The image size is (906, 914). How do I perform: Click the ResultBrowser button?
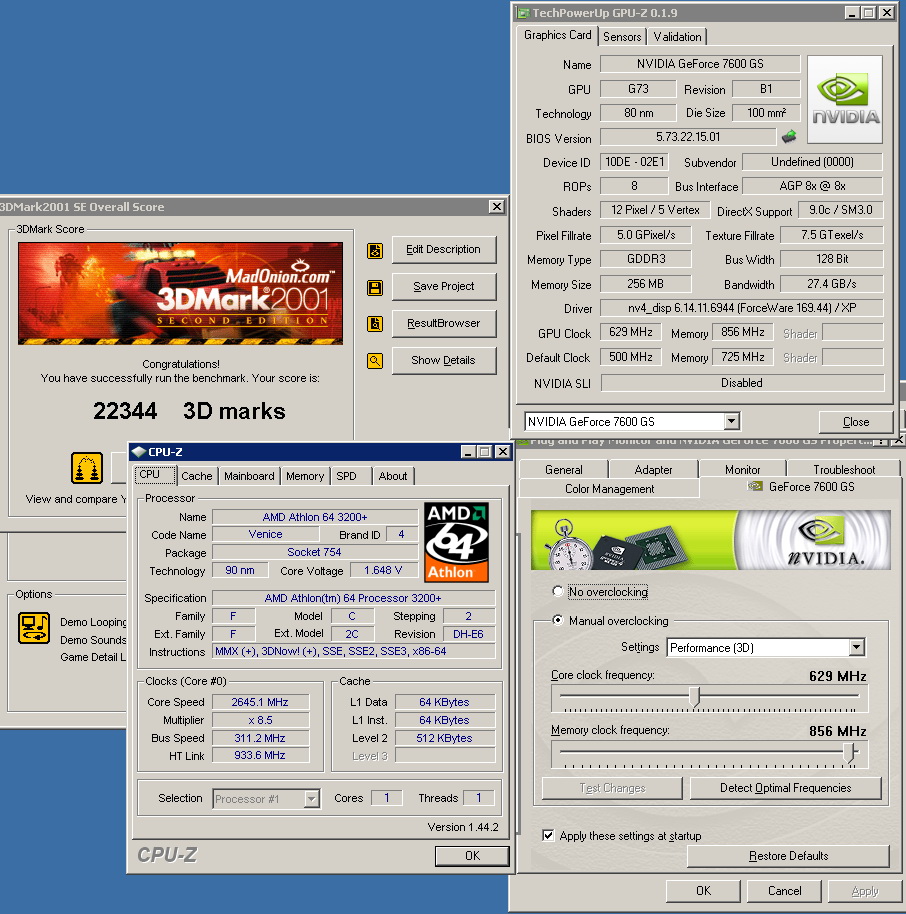[444, 323]
